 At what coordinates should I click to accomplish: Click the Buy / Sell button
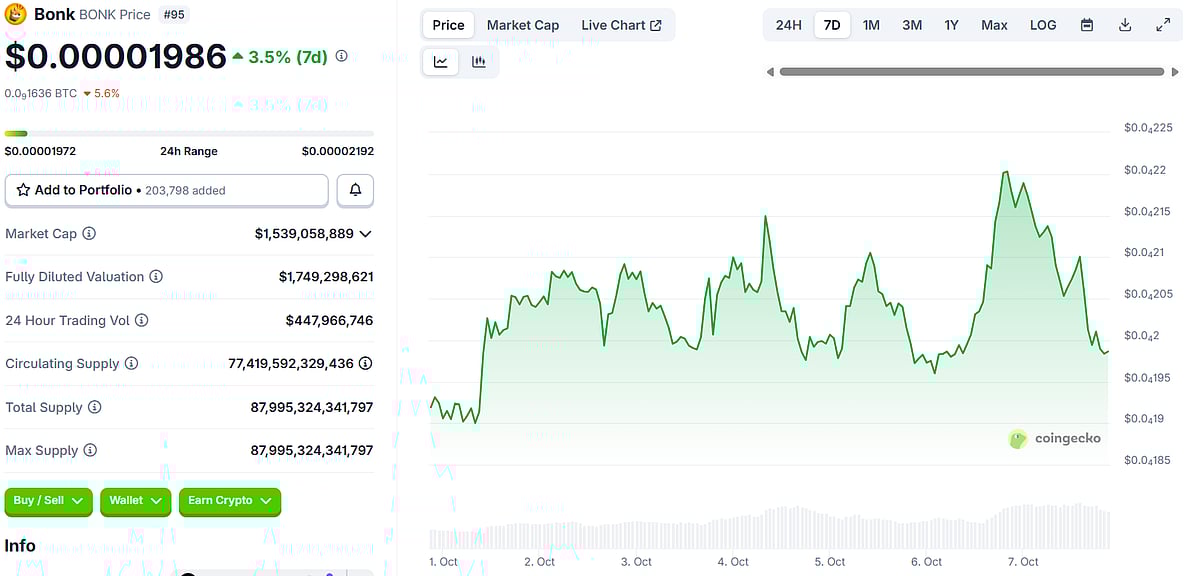pyautogui.click(x=48, y=501)
